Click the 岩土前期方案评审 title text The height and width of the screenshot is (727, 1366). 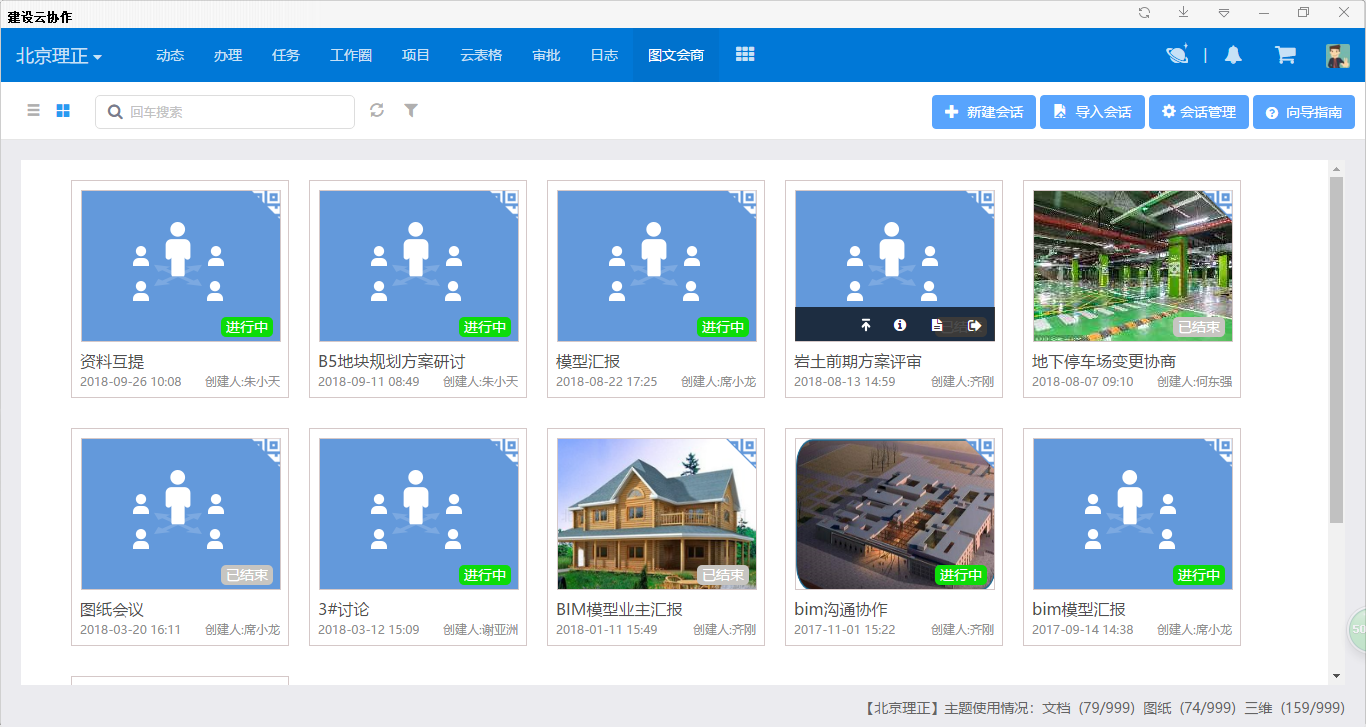click(x=858, y=361)
